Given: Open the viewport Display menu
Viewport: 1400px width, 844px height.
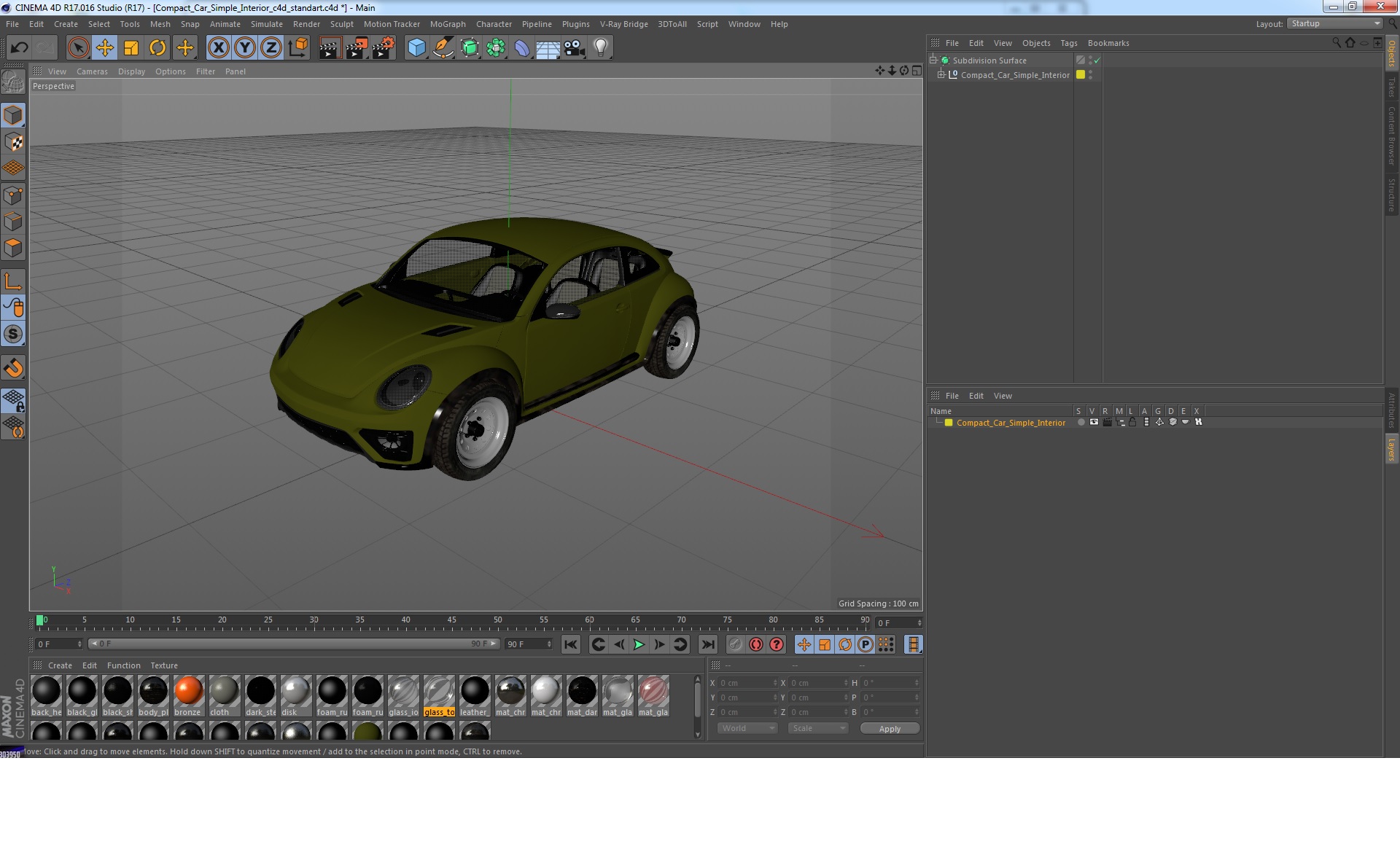Looking at the screenshot, I should click(131, 71).
